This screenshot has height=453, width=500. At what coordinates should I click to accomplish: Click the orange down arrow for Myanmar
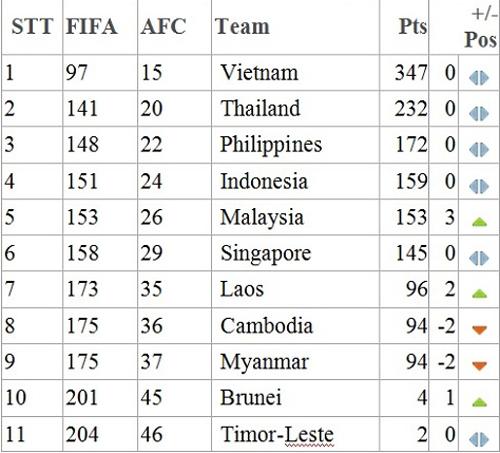(479, 366)
